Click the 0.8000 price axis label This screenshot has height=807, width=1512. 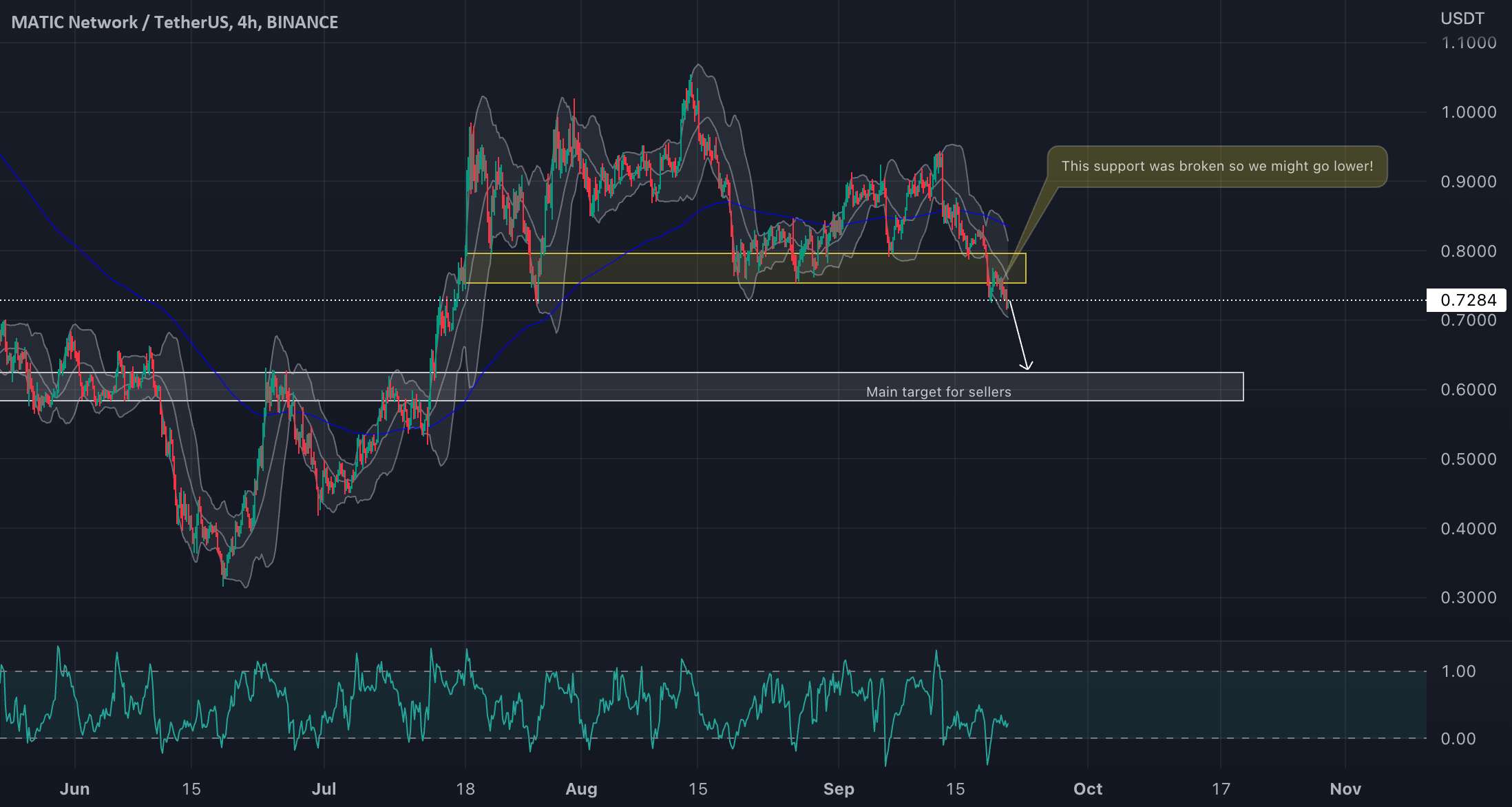[x=1469, y=251]
